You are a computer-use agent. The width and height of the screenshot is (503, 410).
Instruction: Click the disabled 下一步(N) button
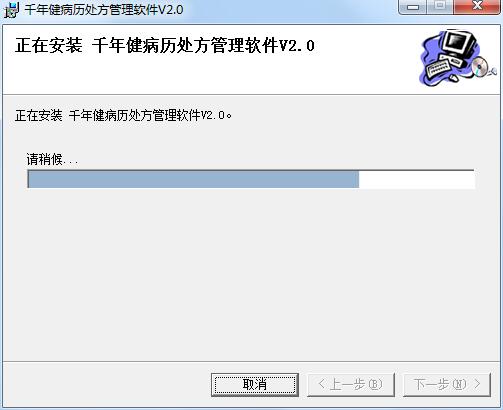(447, 385)
